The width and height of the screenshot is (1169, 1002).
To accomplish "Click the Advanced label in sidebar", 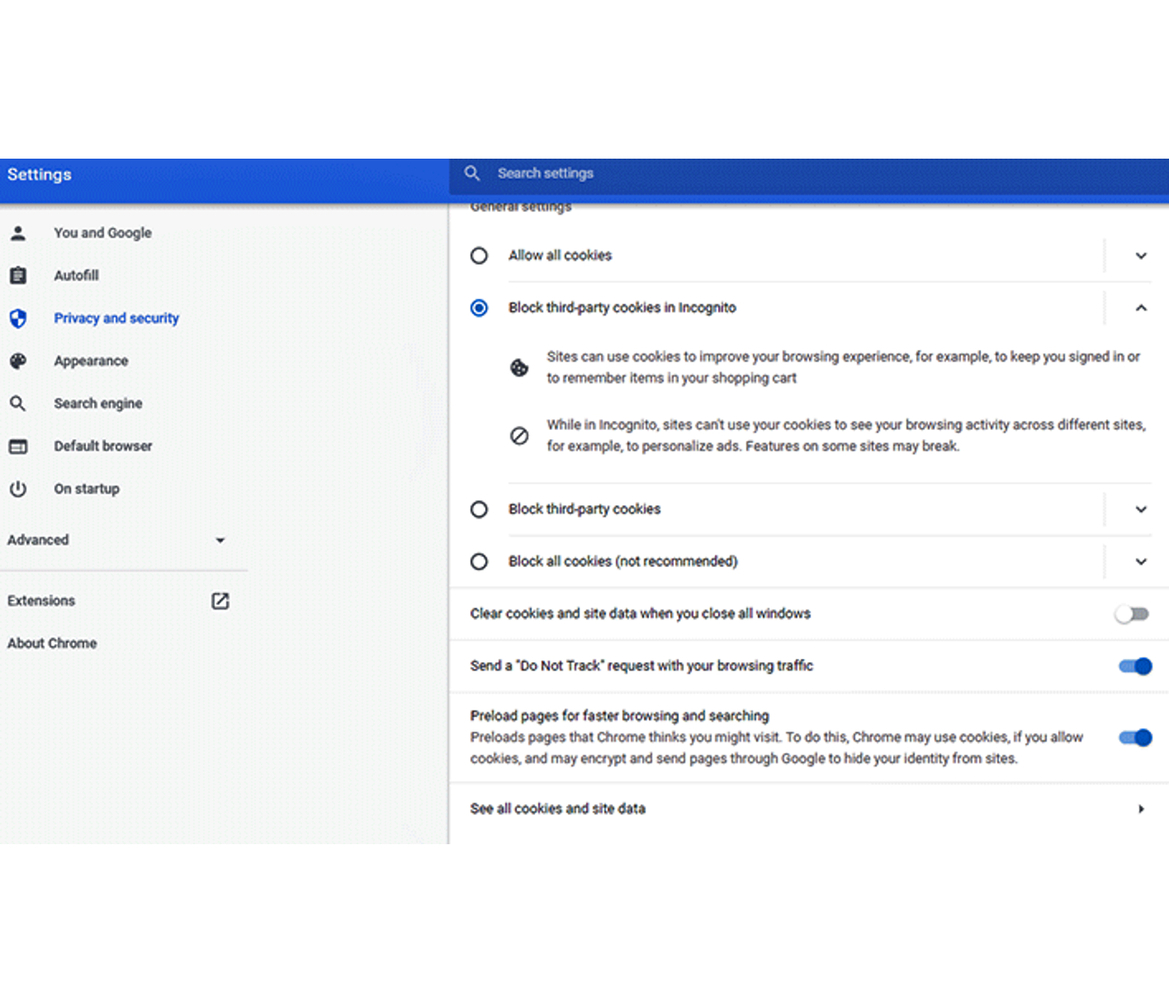I will tap(38, 540).
